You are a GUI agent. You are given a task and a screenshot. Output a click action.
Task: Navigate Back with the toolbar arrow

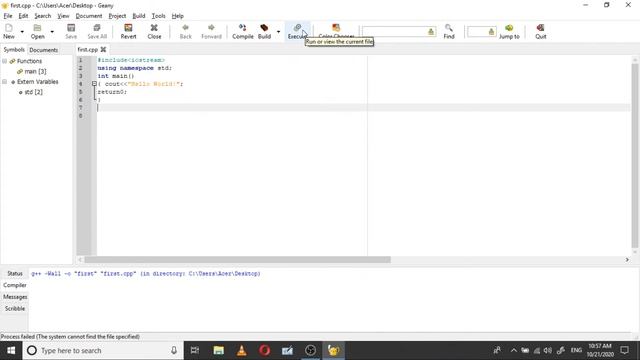[x=186, y=31]
